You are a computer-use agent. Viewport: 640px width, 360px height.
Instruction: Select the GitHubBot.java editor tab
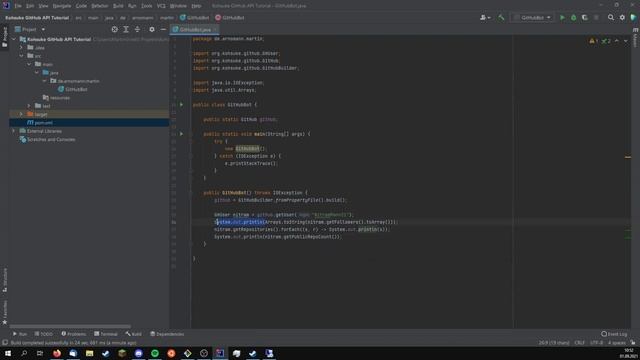tap(195, 29)
